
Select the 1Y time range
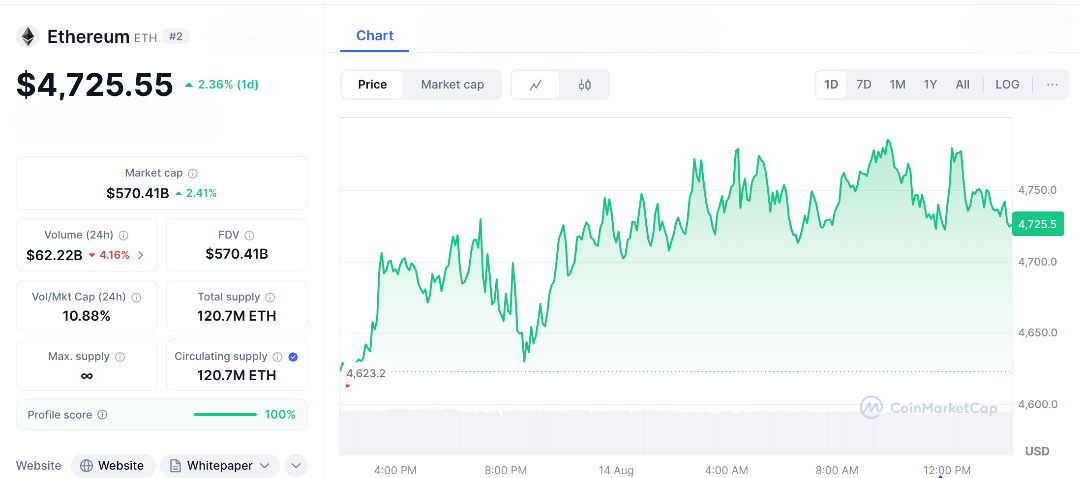point(931,85)
